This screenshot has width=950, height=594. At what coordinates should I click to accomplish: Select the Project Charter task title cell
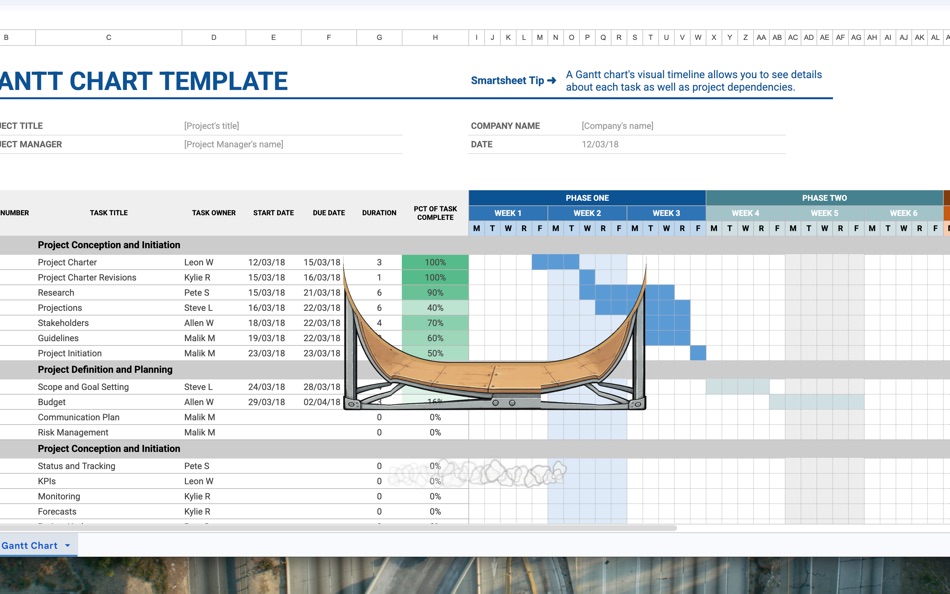[x=67, y=262]
